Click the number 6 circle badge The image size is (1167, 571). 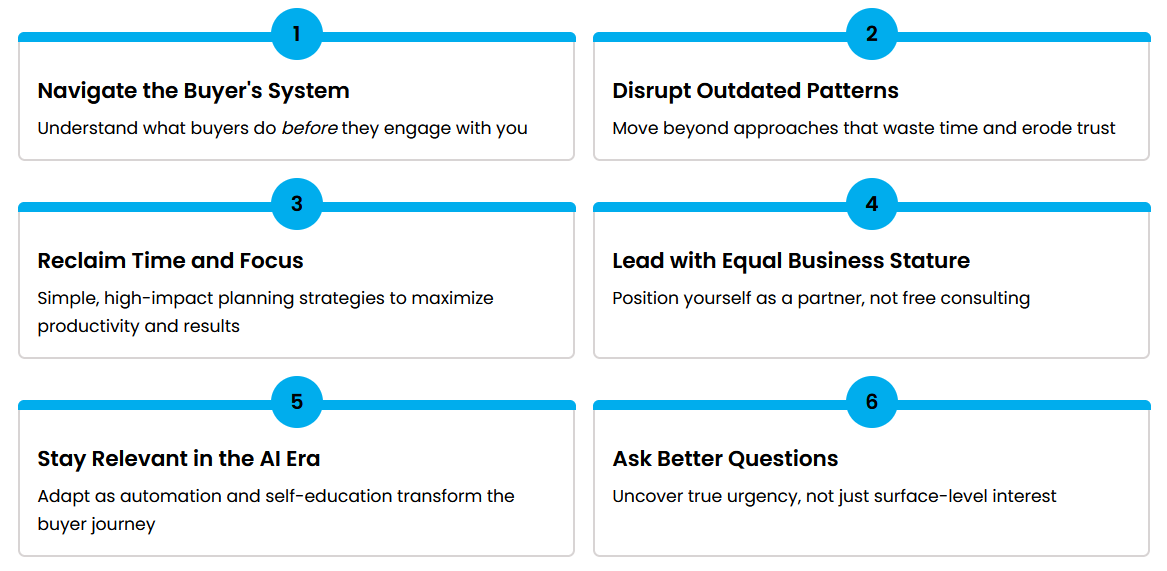(x=872, y=402)
